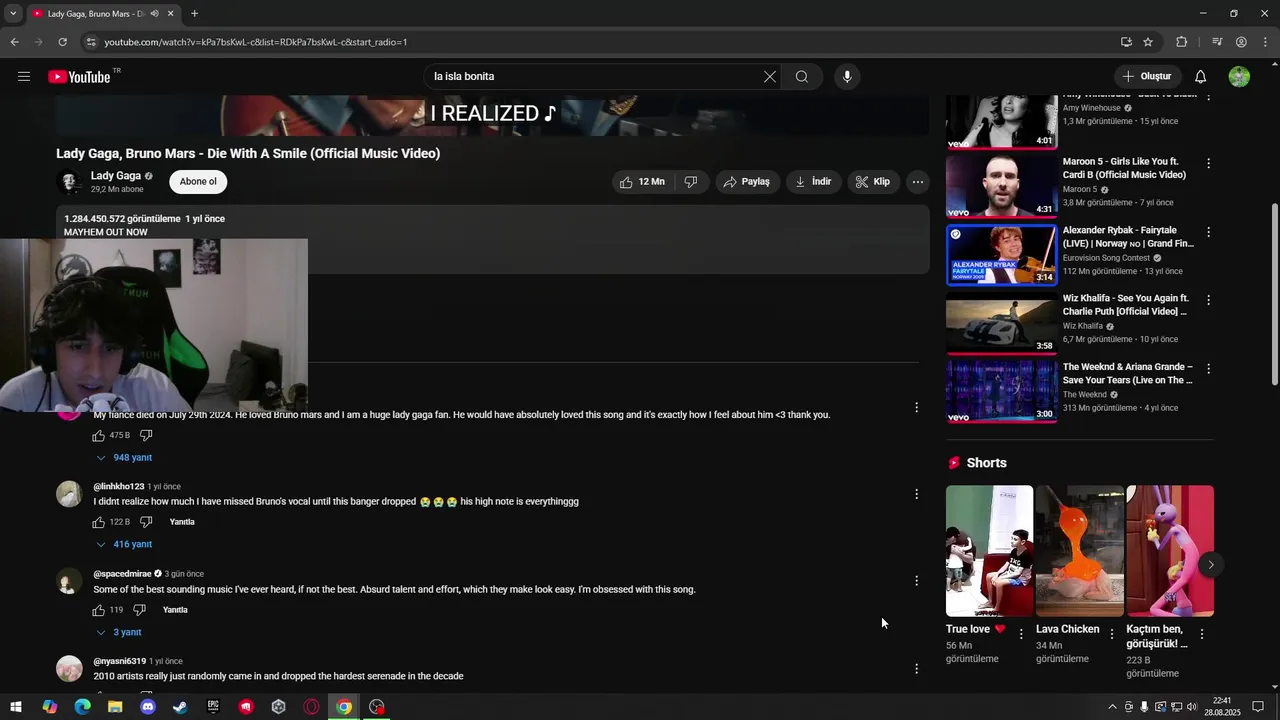Bookmark this page with the star icon
The height and width of the screenshot is (720, 1280).
point(1148,42)
